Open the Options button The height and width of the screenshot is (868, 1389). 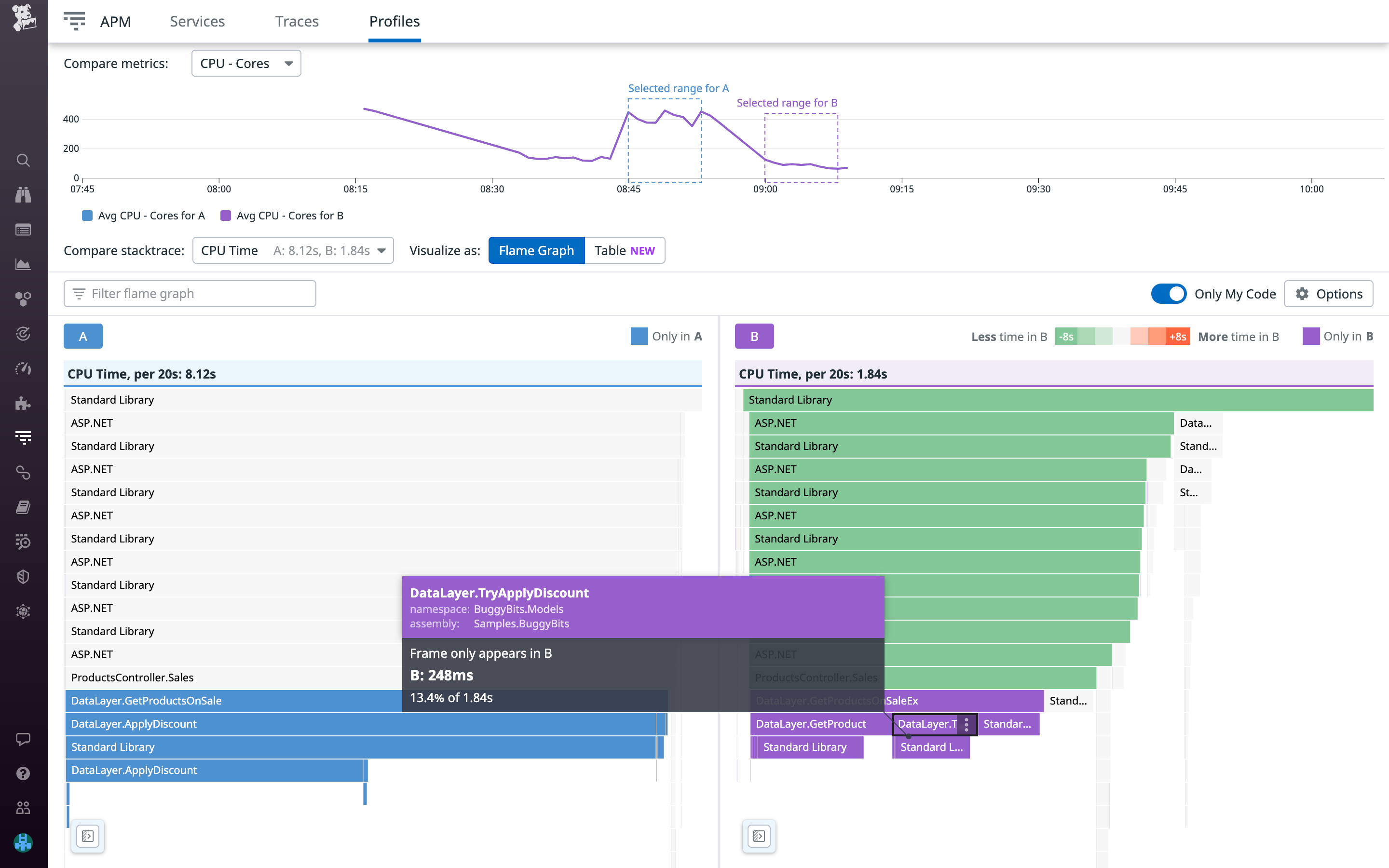[1329, 293]
